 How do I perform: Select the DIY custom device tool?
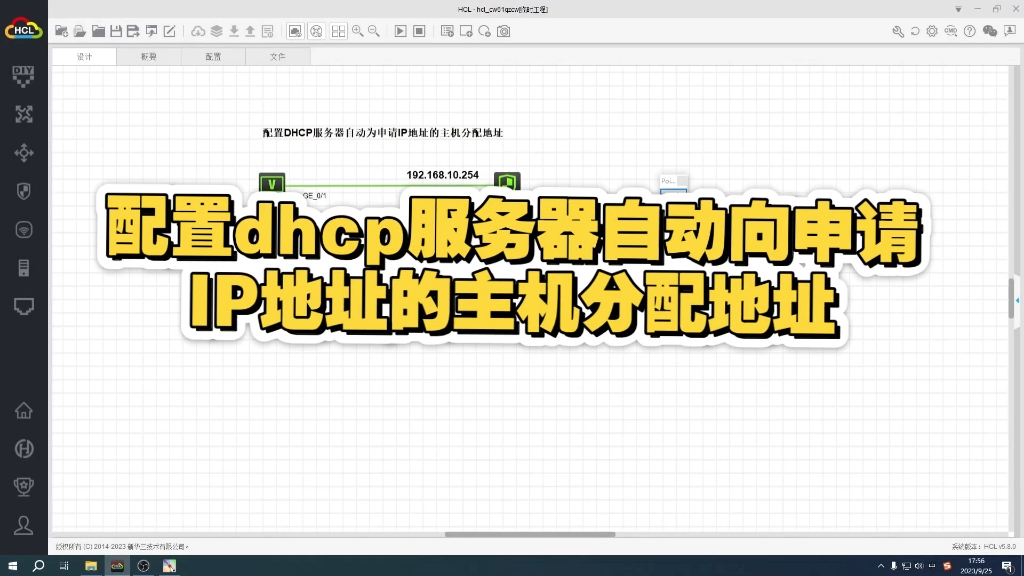(22, 75)
